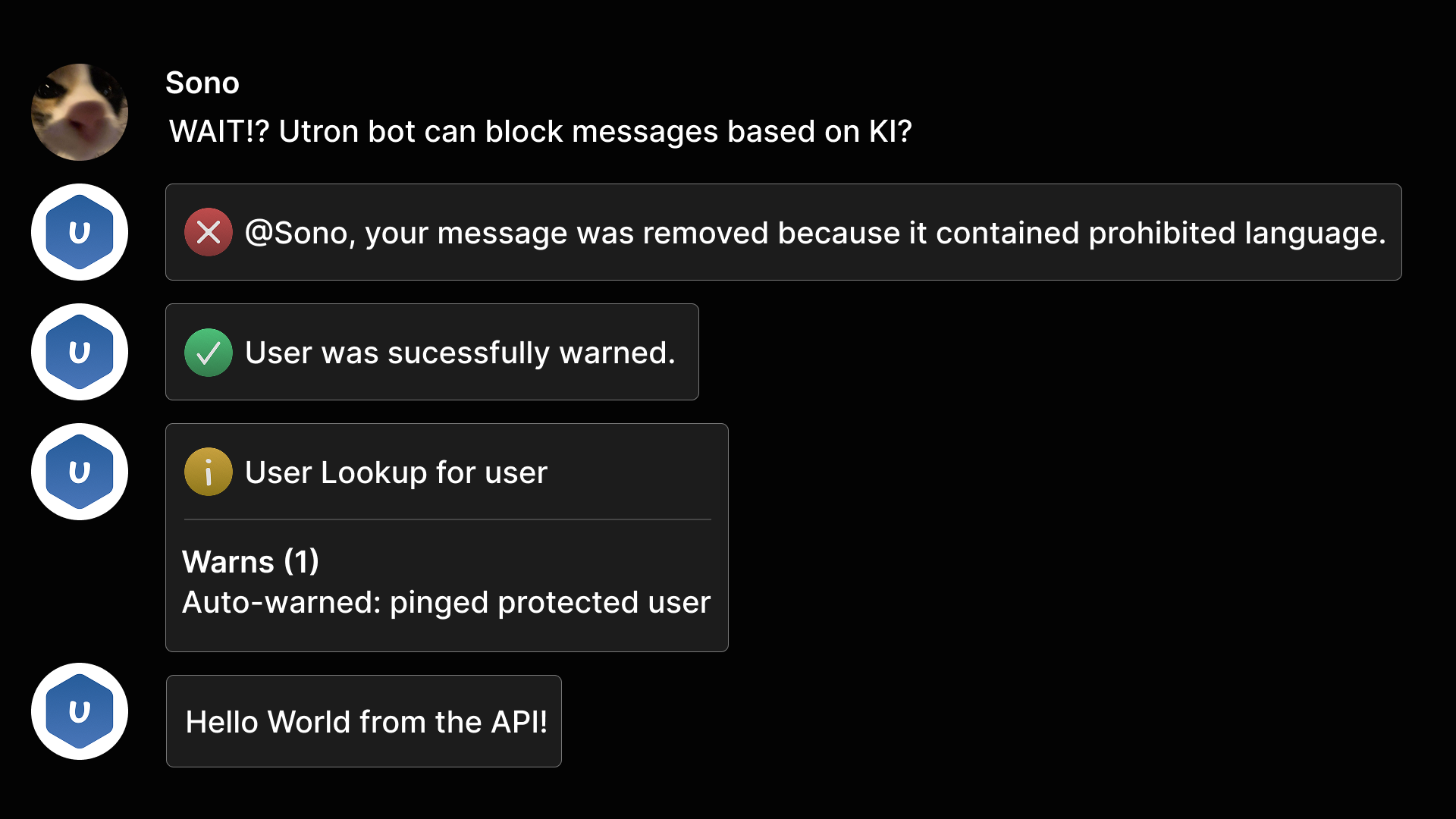Screen dimensions: 1456x819
Task: Click the yellow info icon
Action: pyautogui.click(x=209, y=472)
